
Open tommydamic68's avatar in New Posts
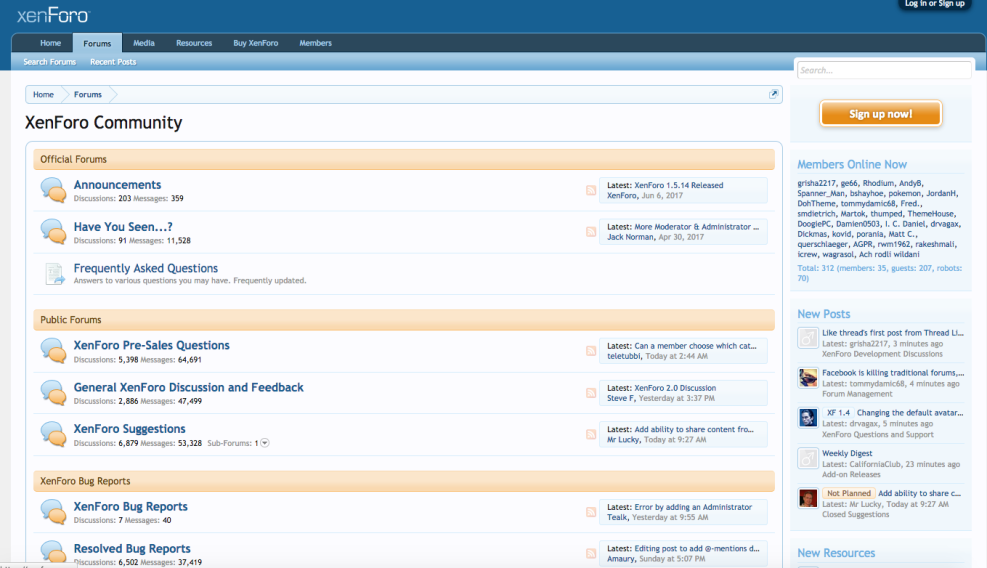808,378
